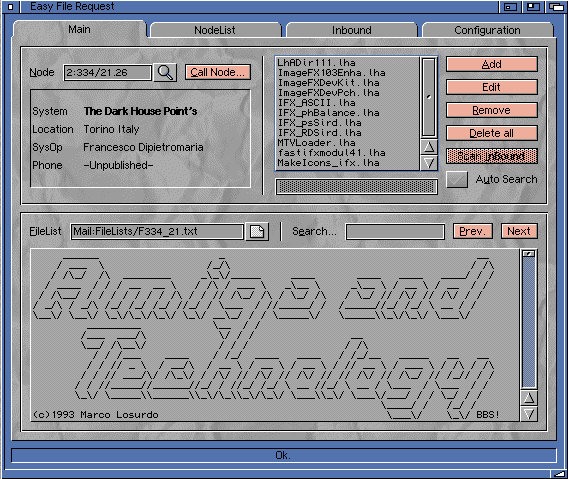Viewport: 568px width, 479px height.
Task: Click the Node address input field
Action: [x=108, y=72]
